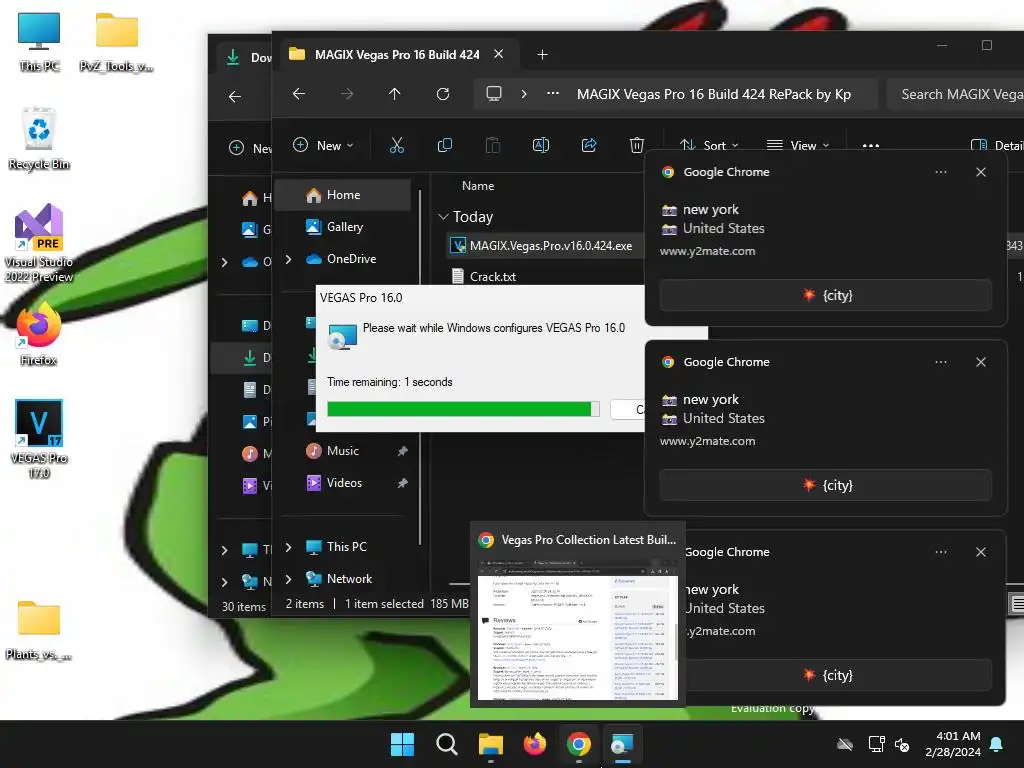Switch to Google Chrome on the taskbar

pyautogui.click(x=579, y=744)
